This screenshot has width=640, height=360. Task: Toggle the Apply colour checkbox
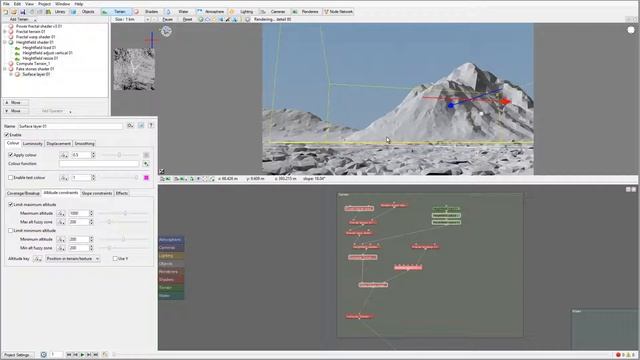coord(11,155)
